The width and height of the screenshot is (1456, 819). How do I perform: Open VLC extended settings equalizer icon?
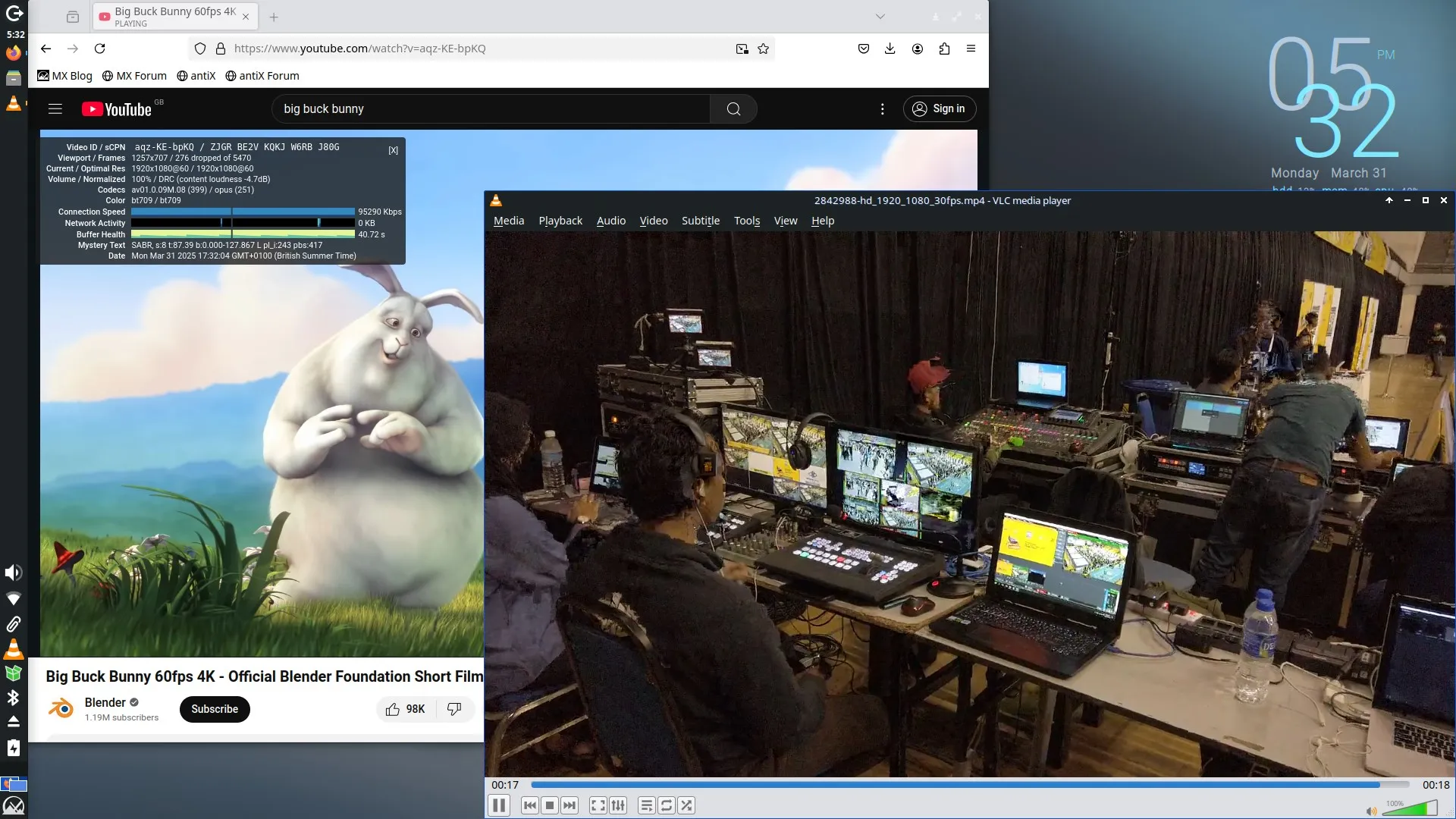618,805
